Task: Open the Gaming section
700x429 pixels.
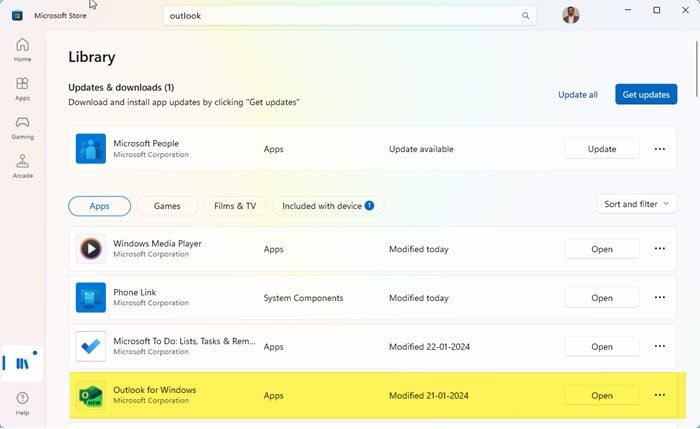Action: click(22, 128)
